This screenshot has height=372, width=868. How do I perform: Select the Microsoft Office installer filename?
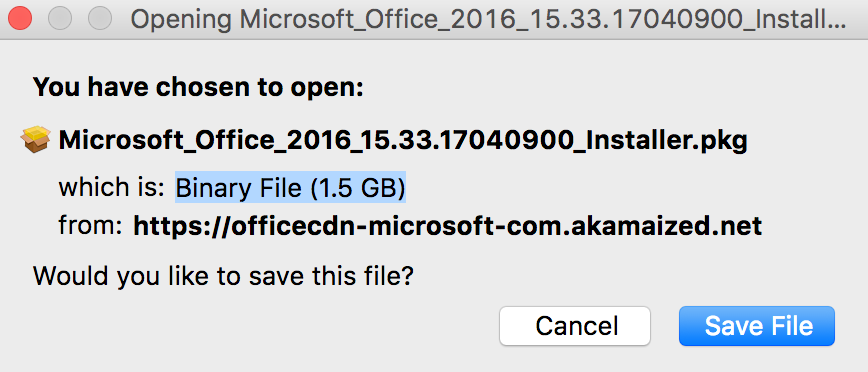[x=403, y=141]
